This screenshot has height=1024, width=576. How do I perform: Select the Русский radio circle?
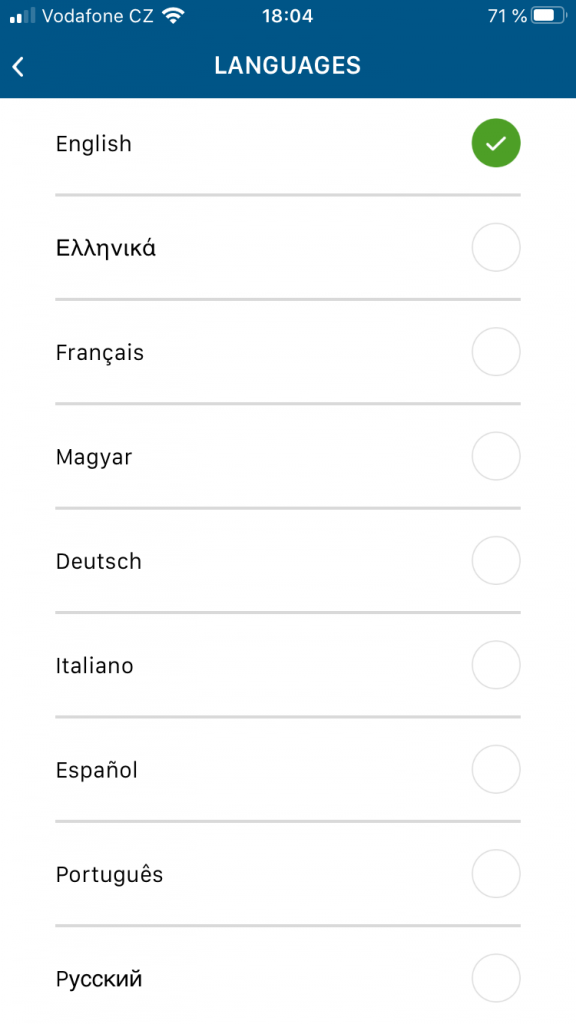click(x=496, y=979)
